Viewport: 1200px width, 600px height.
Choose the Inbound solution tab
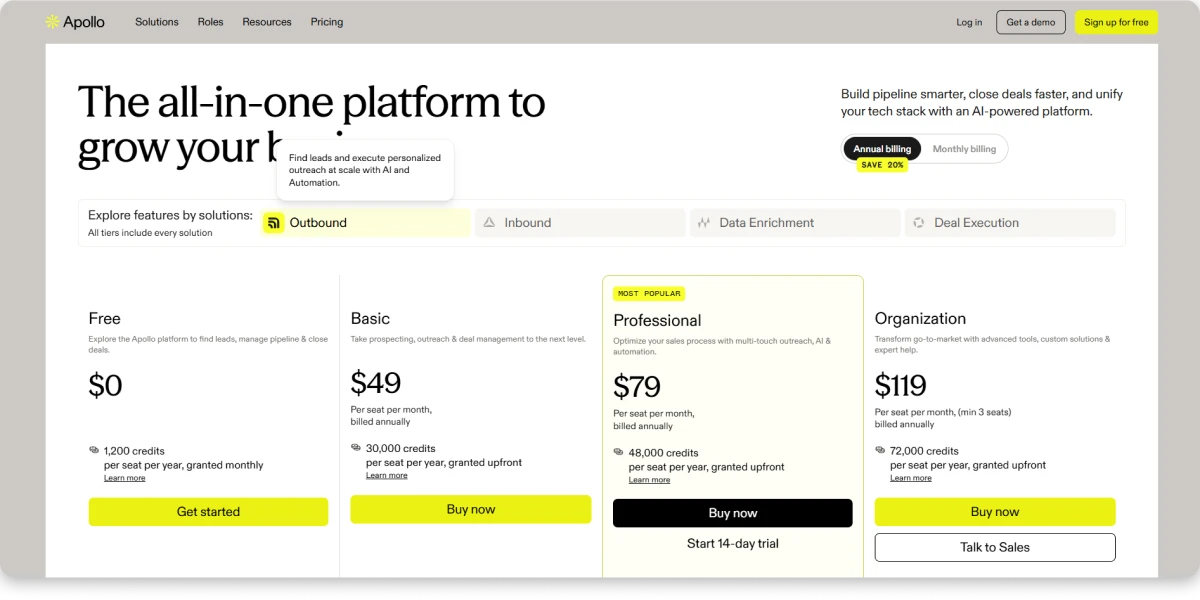[580, 223]
